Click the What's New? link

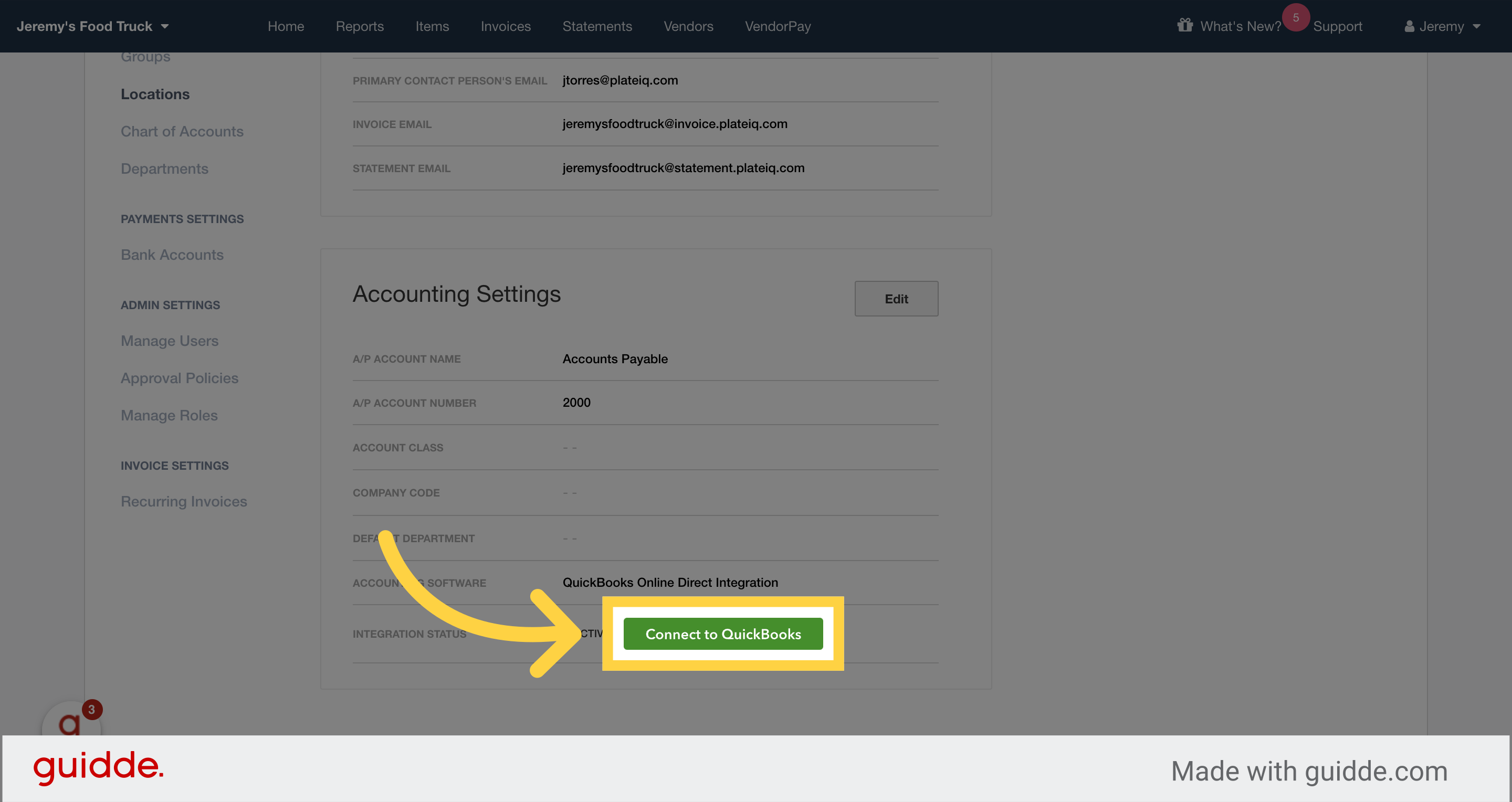1240,26
